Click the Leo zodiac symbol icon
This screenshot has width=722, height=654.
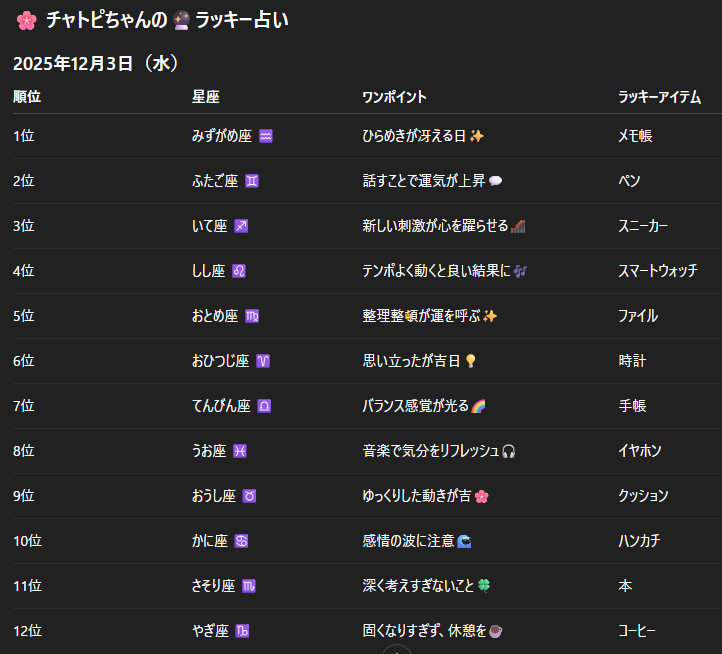coord(239,271)
